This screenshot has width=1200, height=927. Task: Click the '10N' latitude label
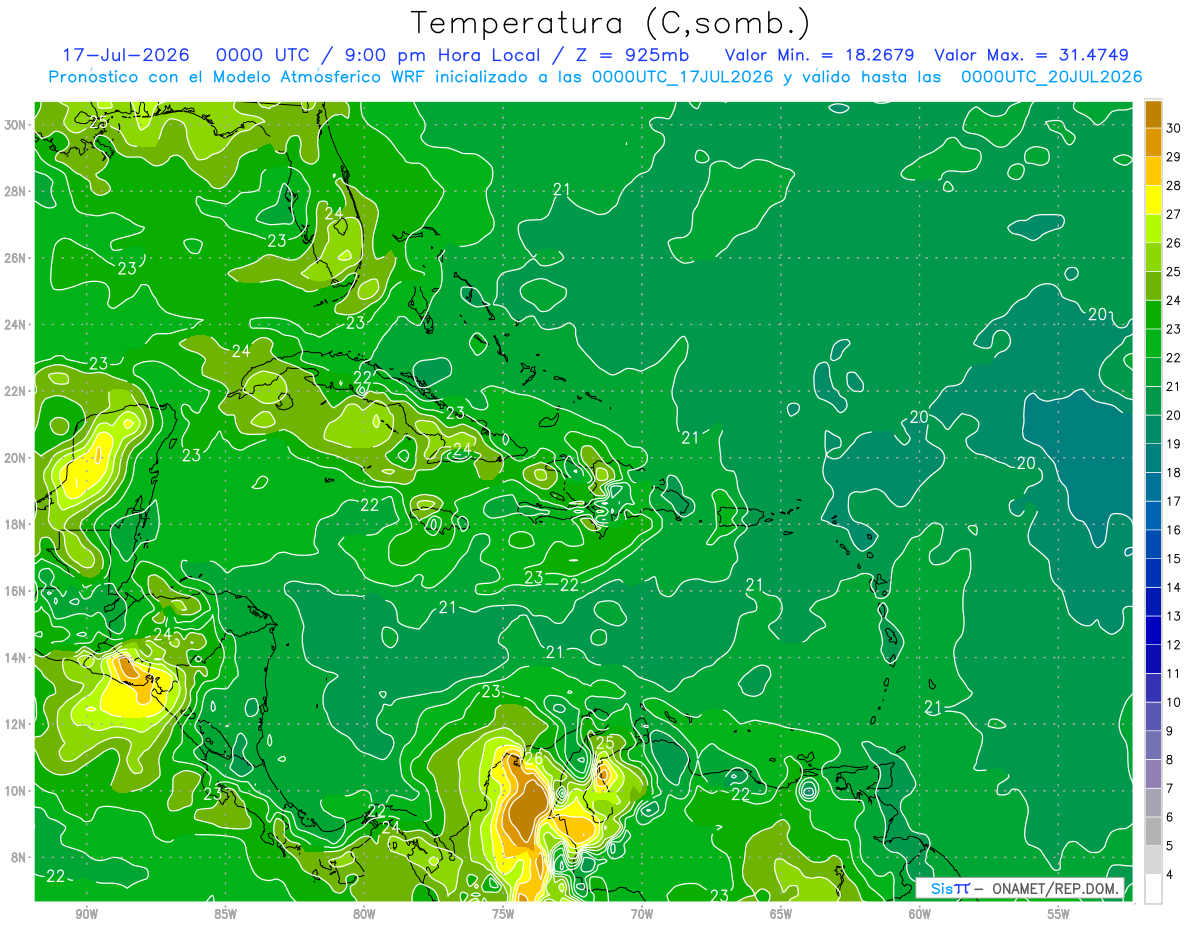pos(15,791)
